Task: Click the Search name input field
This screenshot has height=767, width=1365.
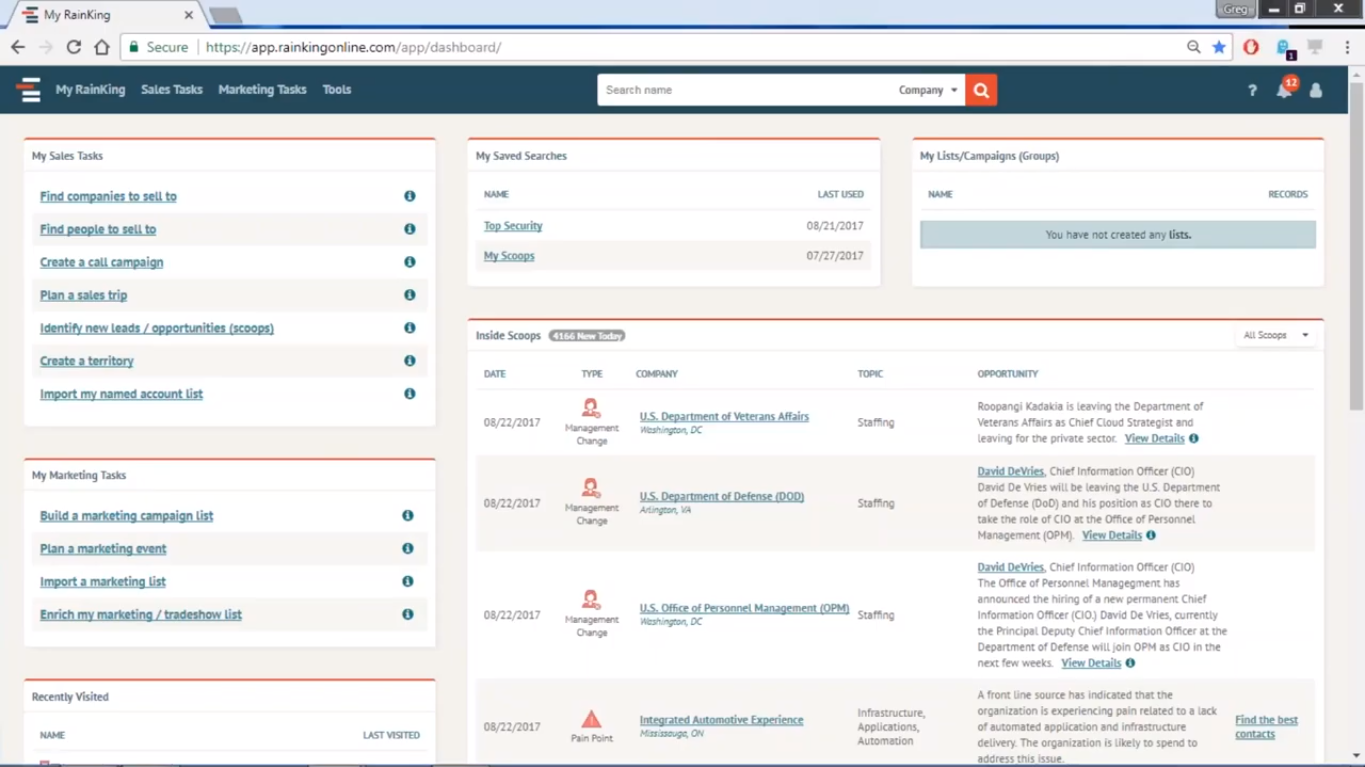Action: click(x=745, y=90)
